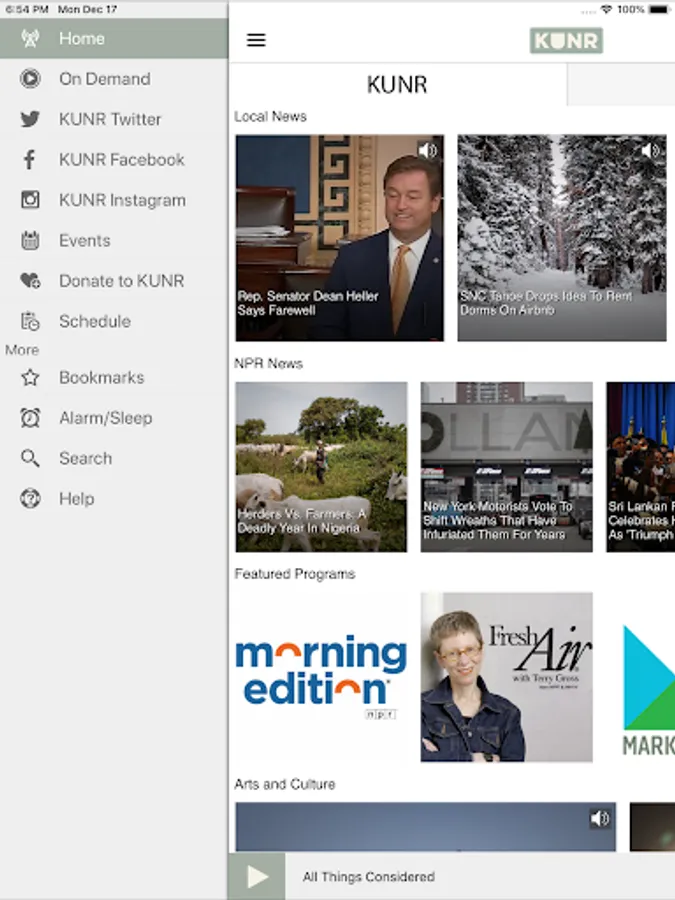Open Sri Lankan story card
This screenshot has height=900, width=675.
(641, 467)
